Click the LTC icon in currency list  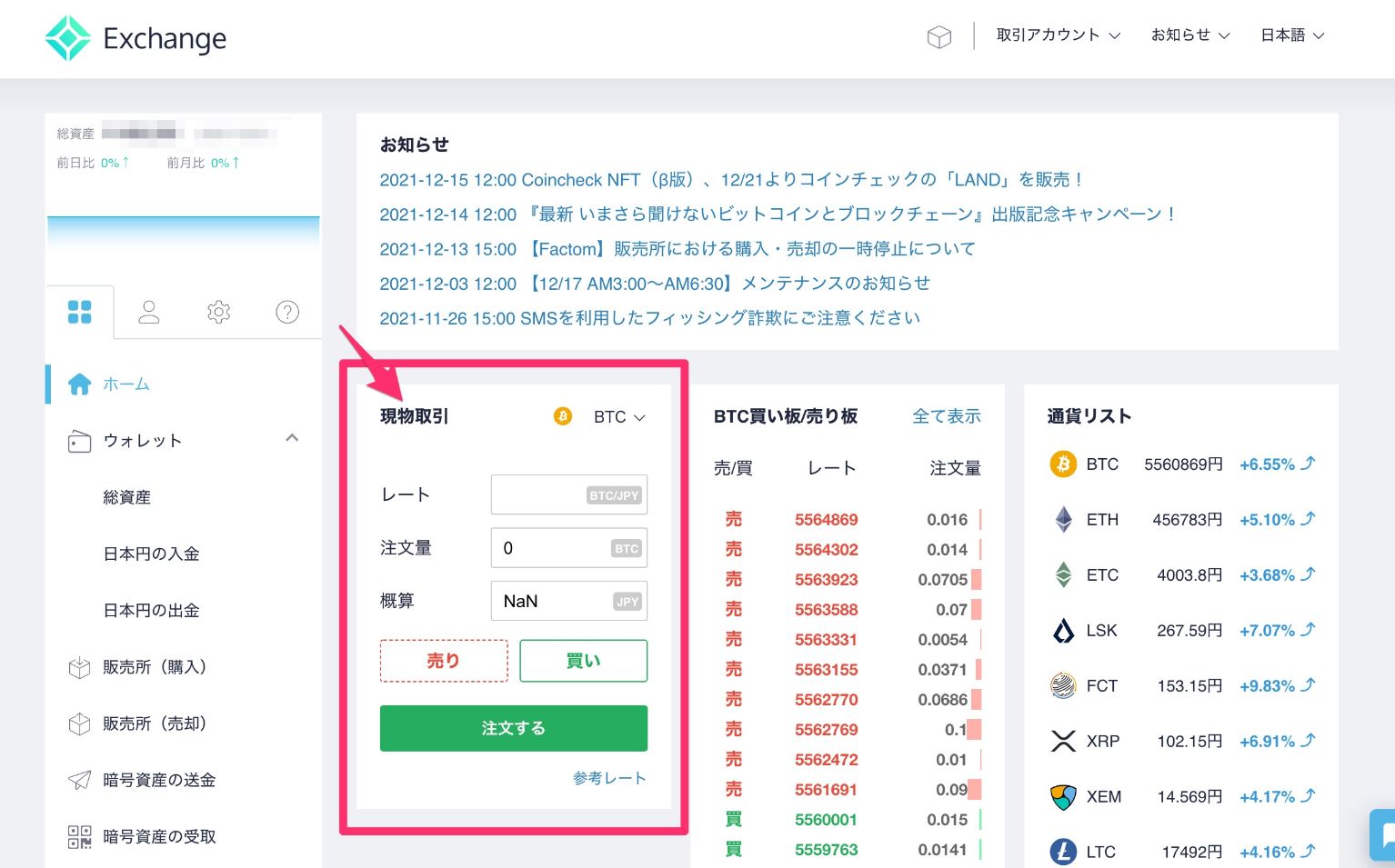[1063, 853]
